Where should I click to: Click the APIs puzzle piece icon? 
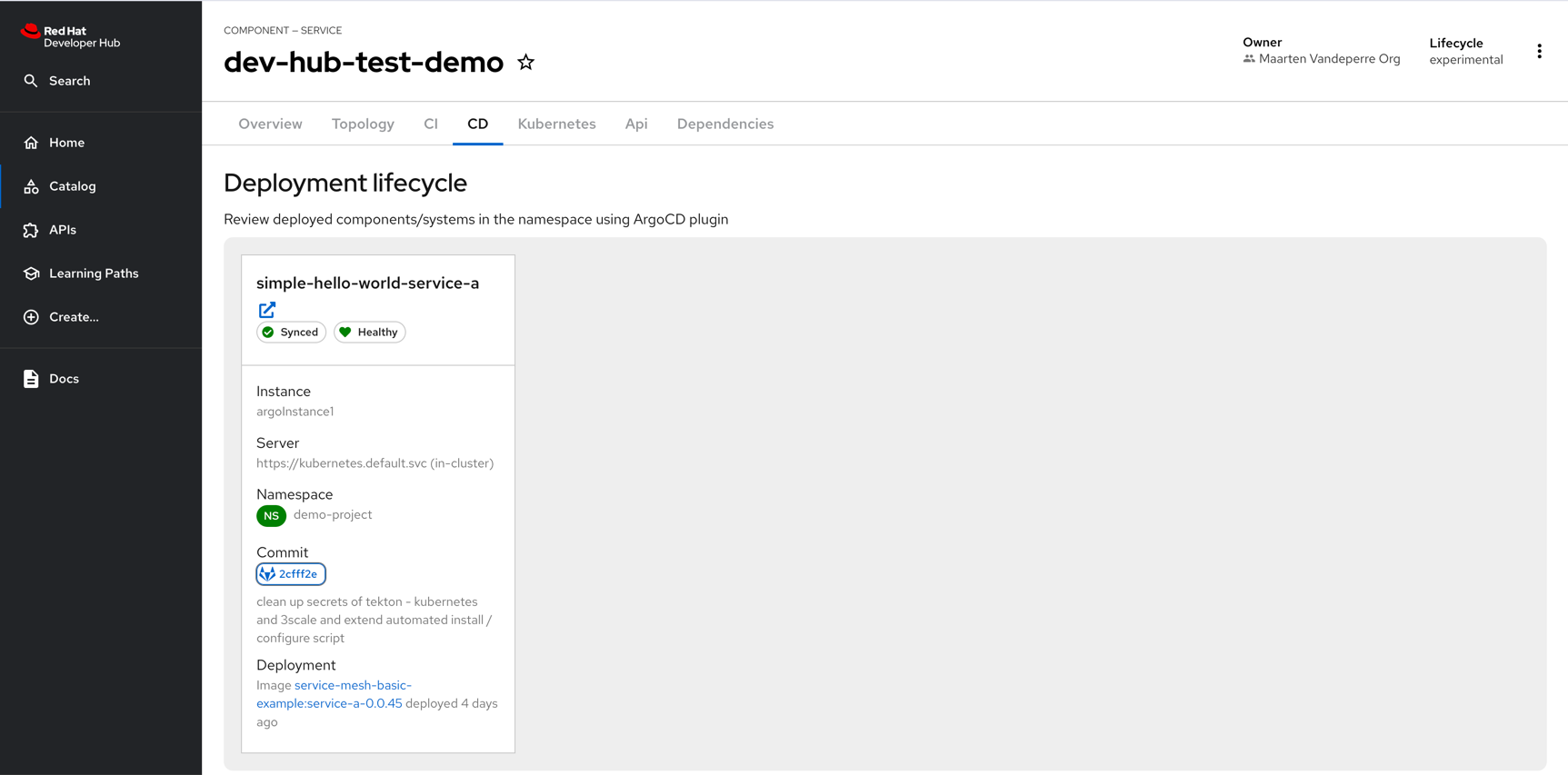(x=31, y=230)
